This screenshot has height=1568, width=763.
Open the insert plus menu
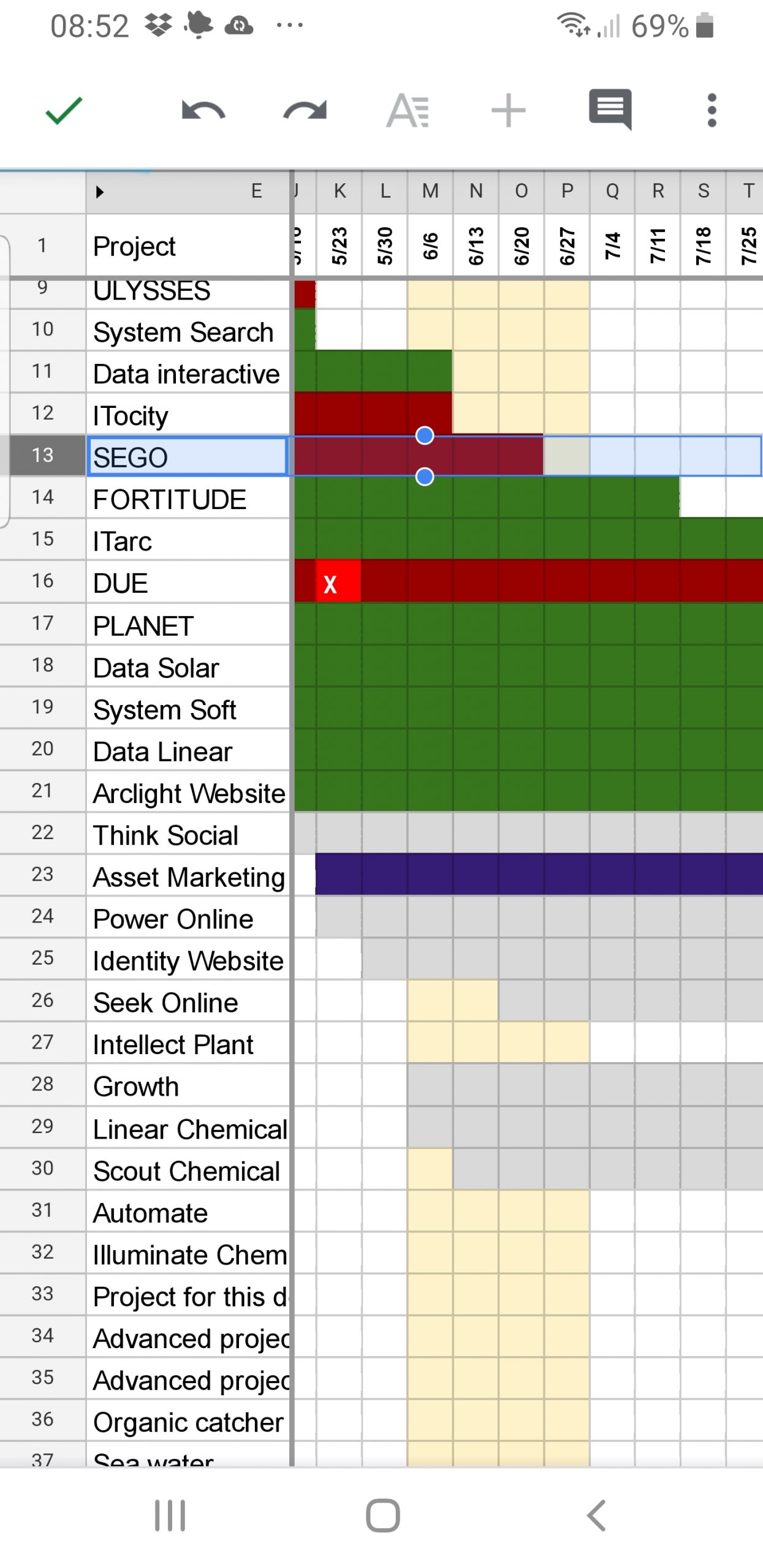[x=508, y=111]
